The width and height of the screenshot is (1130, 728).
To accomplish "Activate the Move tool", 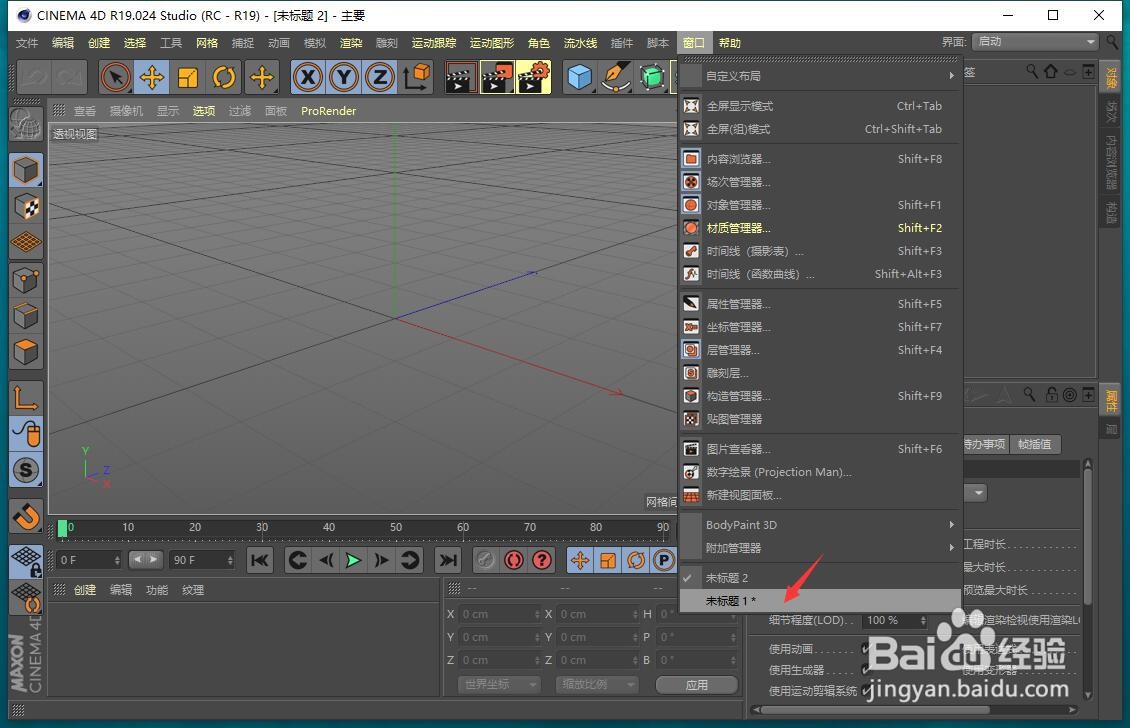I will (151, 77).
